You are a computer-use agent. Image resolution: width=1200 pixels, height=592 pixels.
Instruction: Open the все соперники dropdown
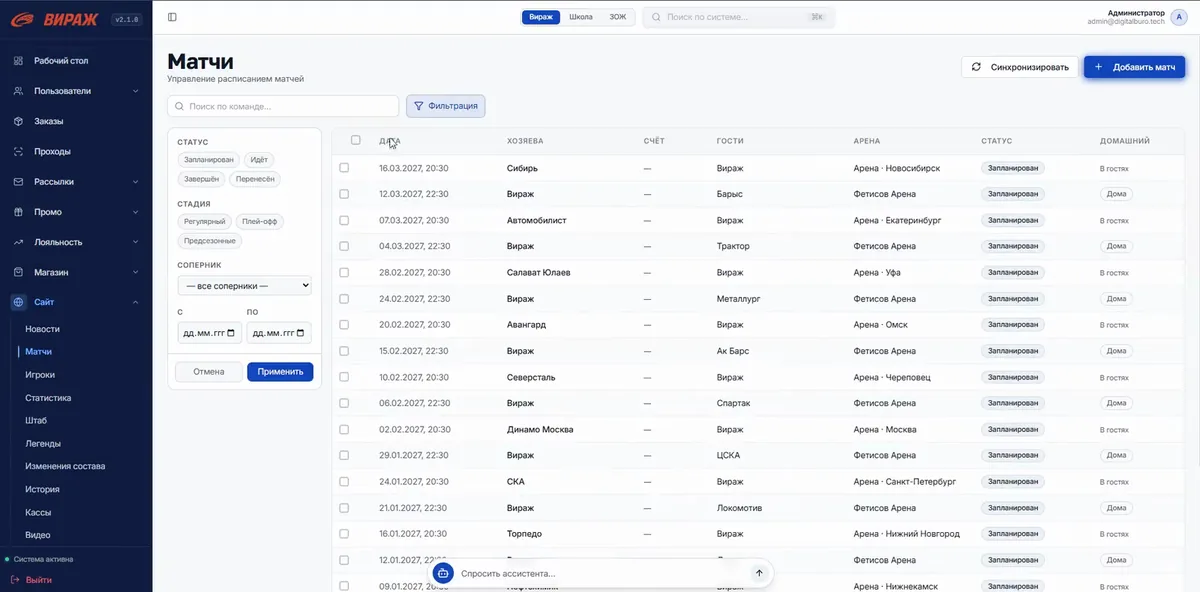pyautogui.click(x=244, y=286)
